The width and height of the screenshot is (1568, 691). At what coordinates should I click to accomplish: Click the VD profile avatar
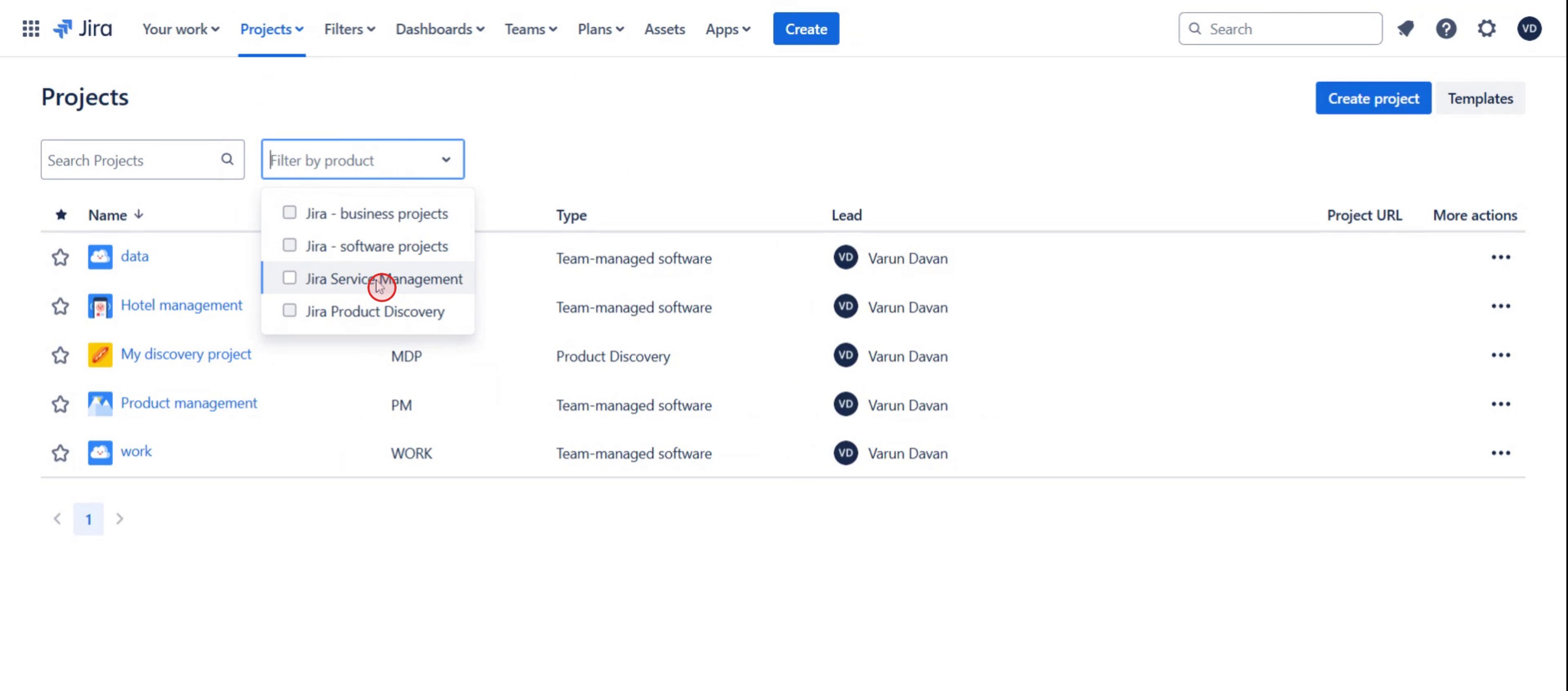click(1528, 29)
